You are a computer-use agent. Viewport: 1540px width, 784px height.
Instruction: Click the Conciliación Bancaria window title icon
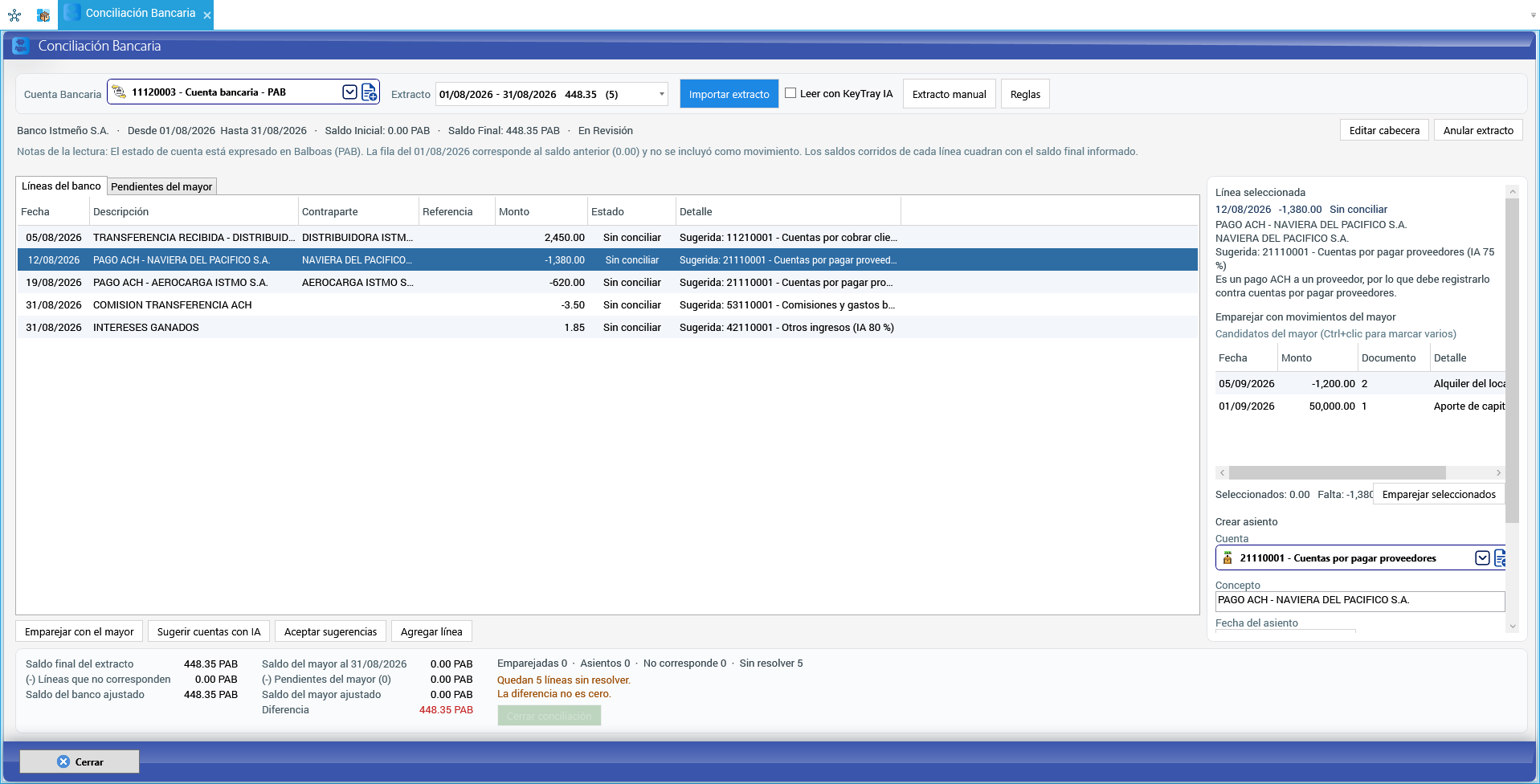(21, 46)
